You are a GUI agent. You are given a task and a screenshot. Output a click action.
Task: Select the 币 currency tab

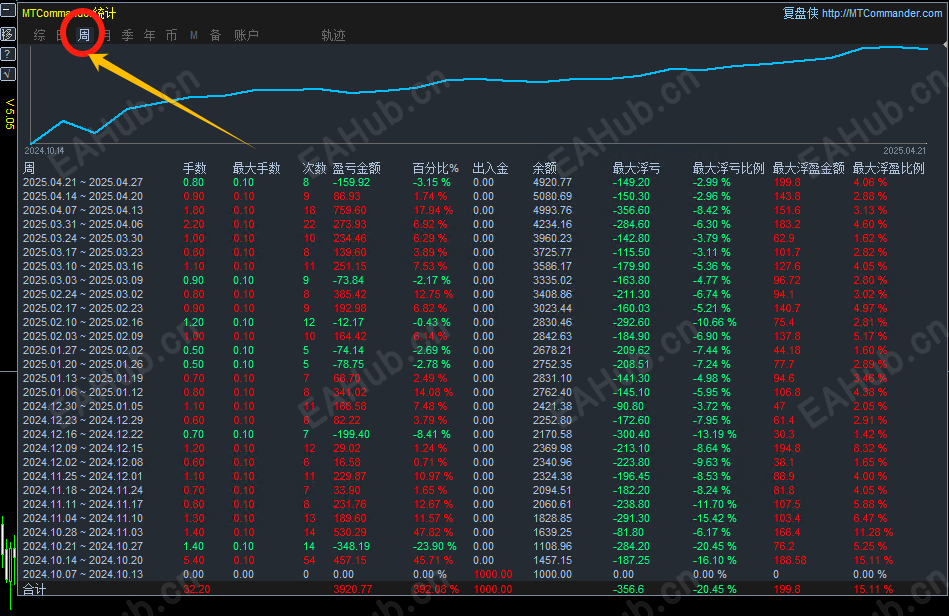click(171, 36)
